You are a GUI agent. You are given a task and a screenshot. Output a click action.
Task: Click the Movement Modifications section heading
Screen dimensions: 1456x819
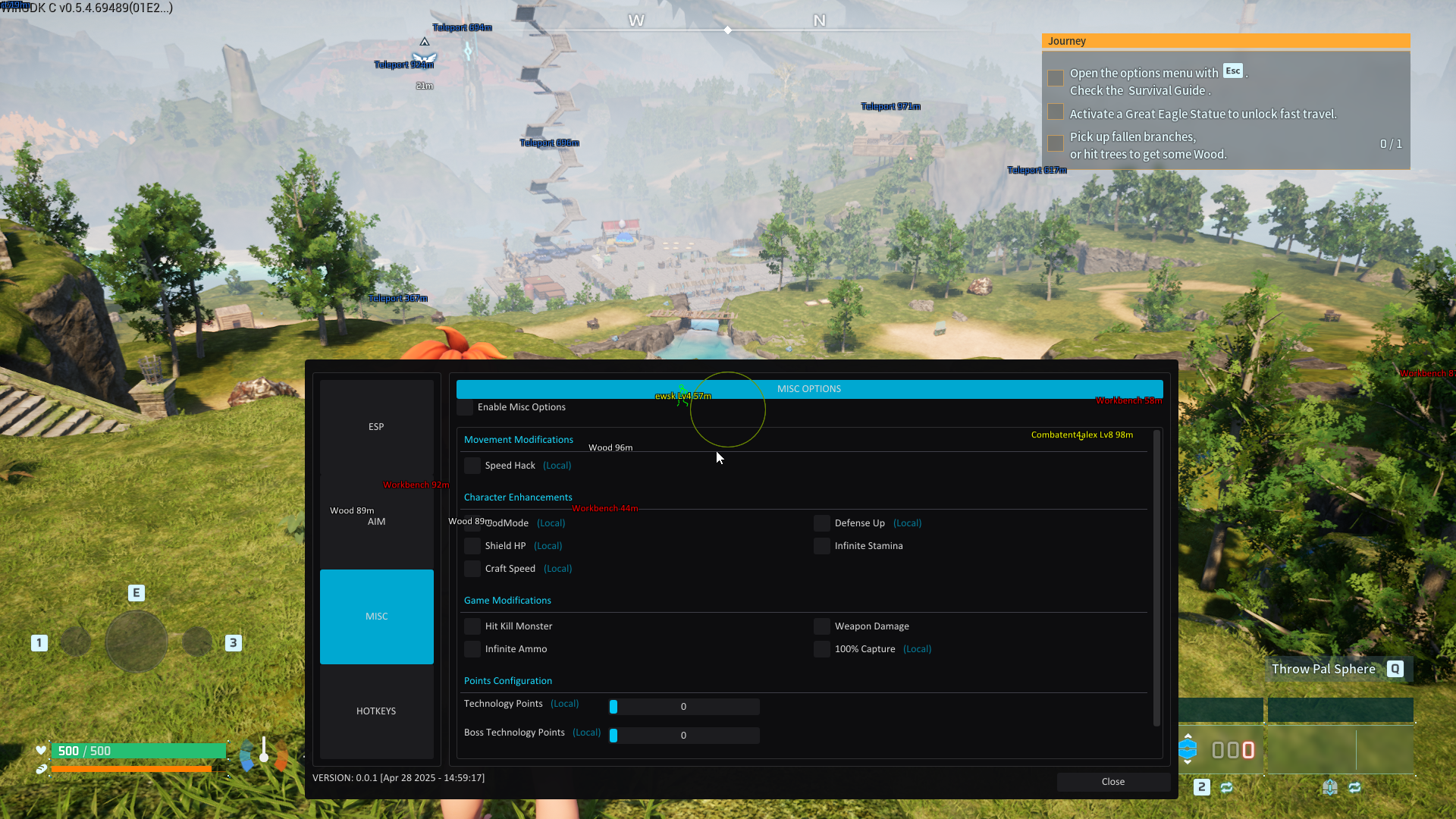[x=519, y=440]
